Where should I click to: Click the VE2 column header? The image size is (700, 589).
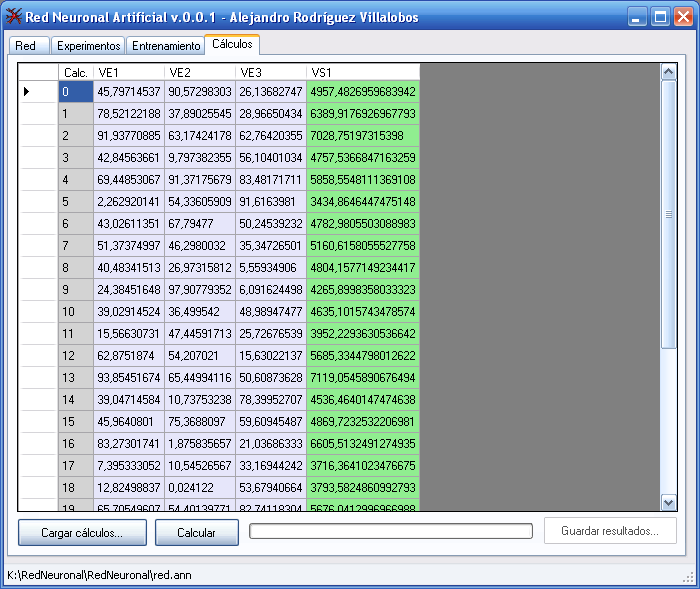point(200,72)
